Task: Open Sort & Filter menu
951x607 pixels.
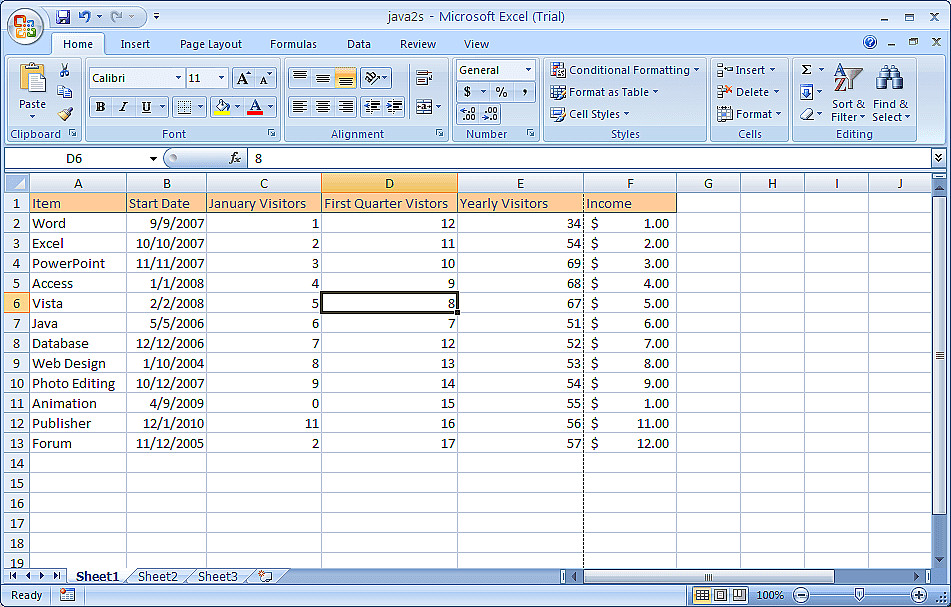Action: point(848,93)
